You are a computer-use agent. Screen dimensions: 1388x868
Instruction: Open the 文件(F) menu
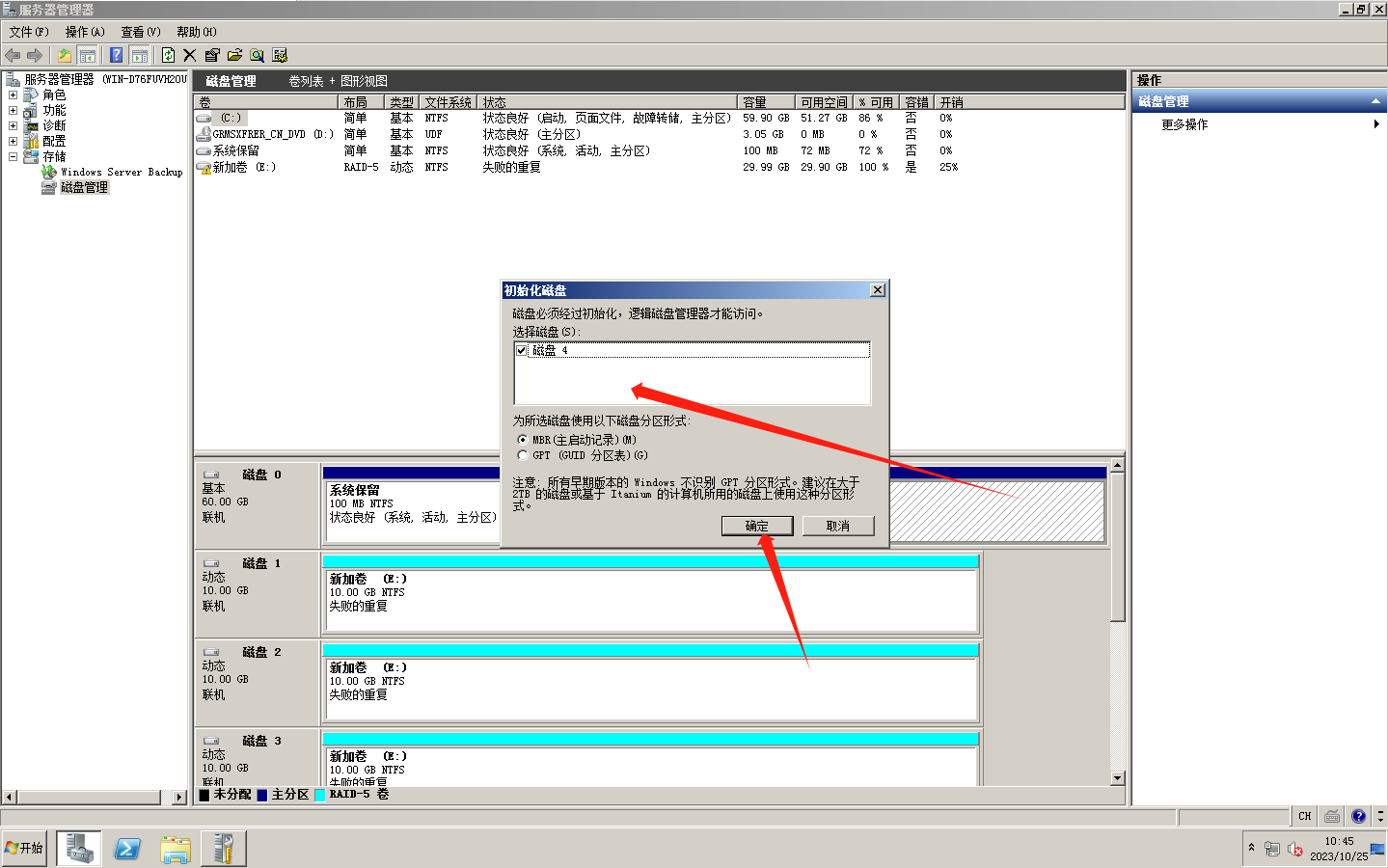[29, 32]
